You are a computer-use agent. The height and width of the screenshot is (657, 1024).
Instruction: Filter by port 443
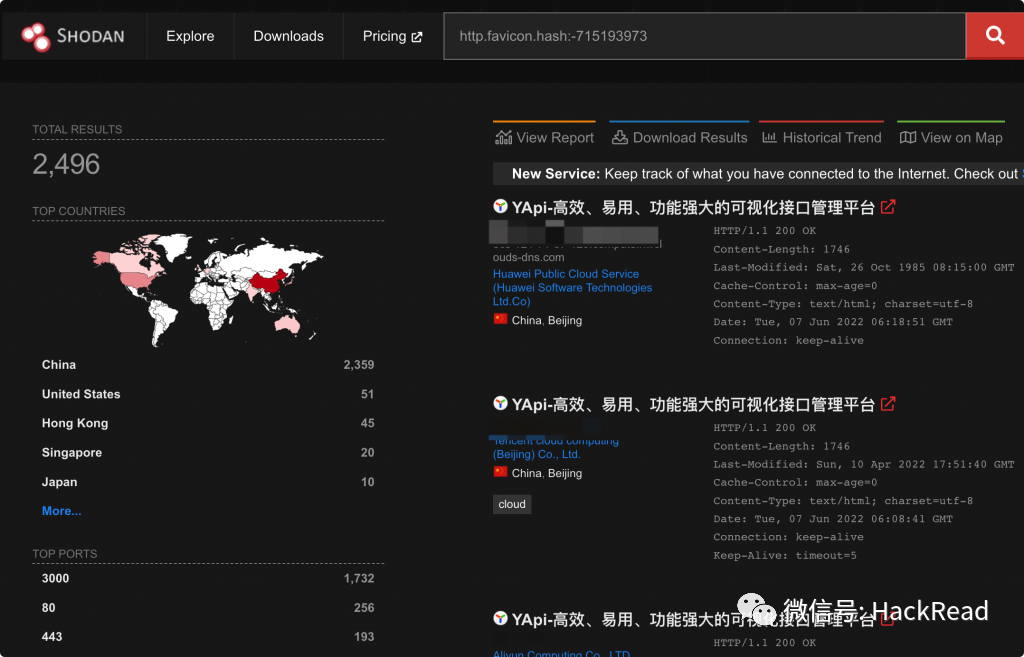[208, 637]
